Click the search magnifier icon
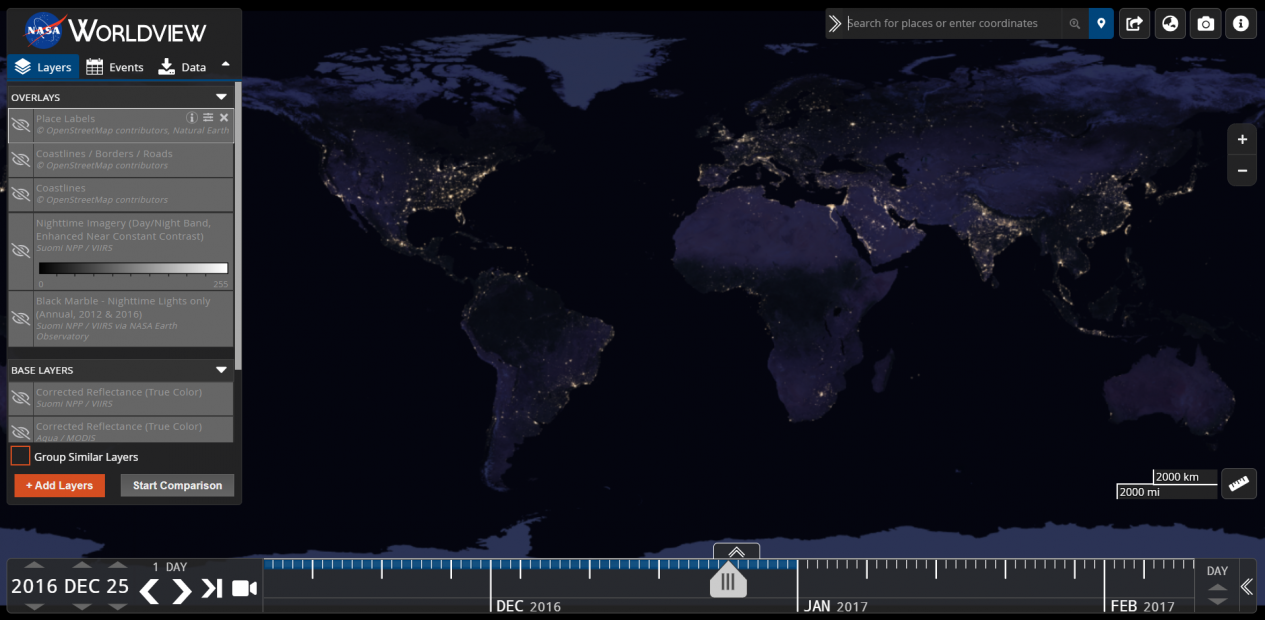 (1075, 23)
